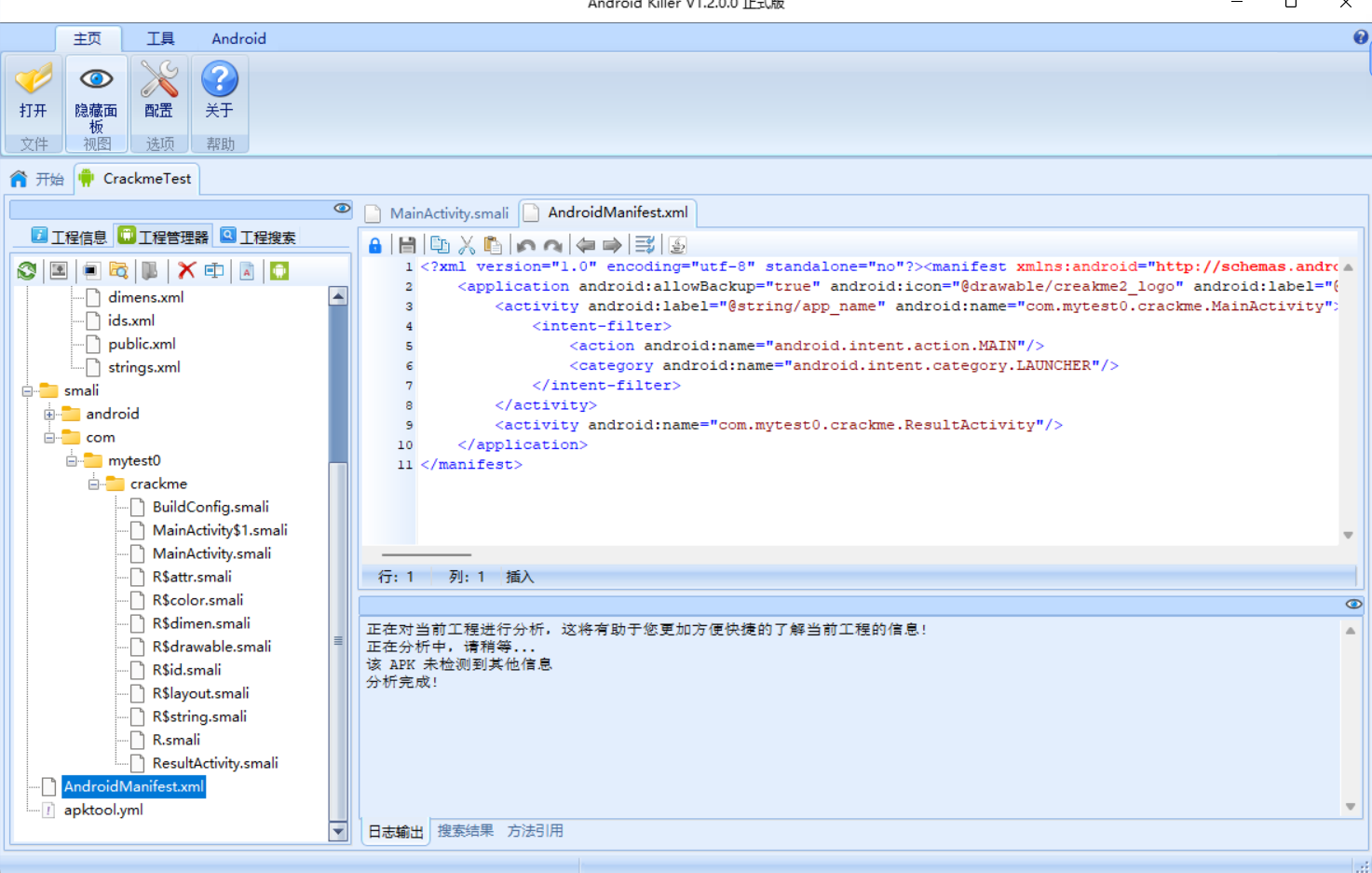Click the copy icon in the editor toolbar
The image size is (1372, 873).
click(x=440, y=245)
